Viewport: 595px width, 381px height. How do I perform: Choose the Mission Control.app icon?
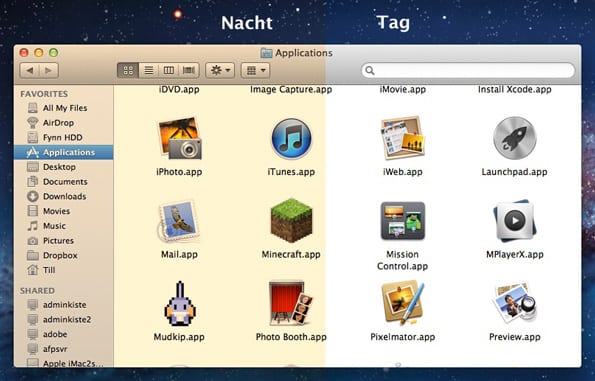pyautogui.click(x=403, y=221)
